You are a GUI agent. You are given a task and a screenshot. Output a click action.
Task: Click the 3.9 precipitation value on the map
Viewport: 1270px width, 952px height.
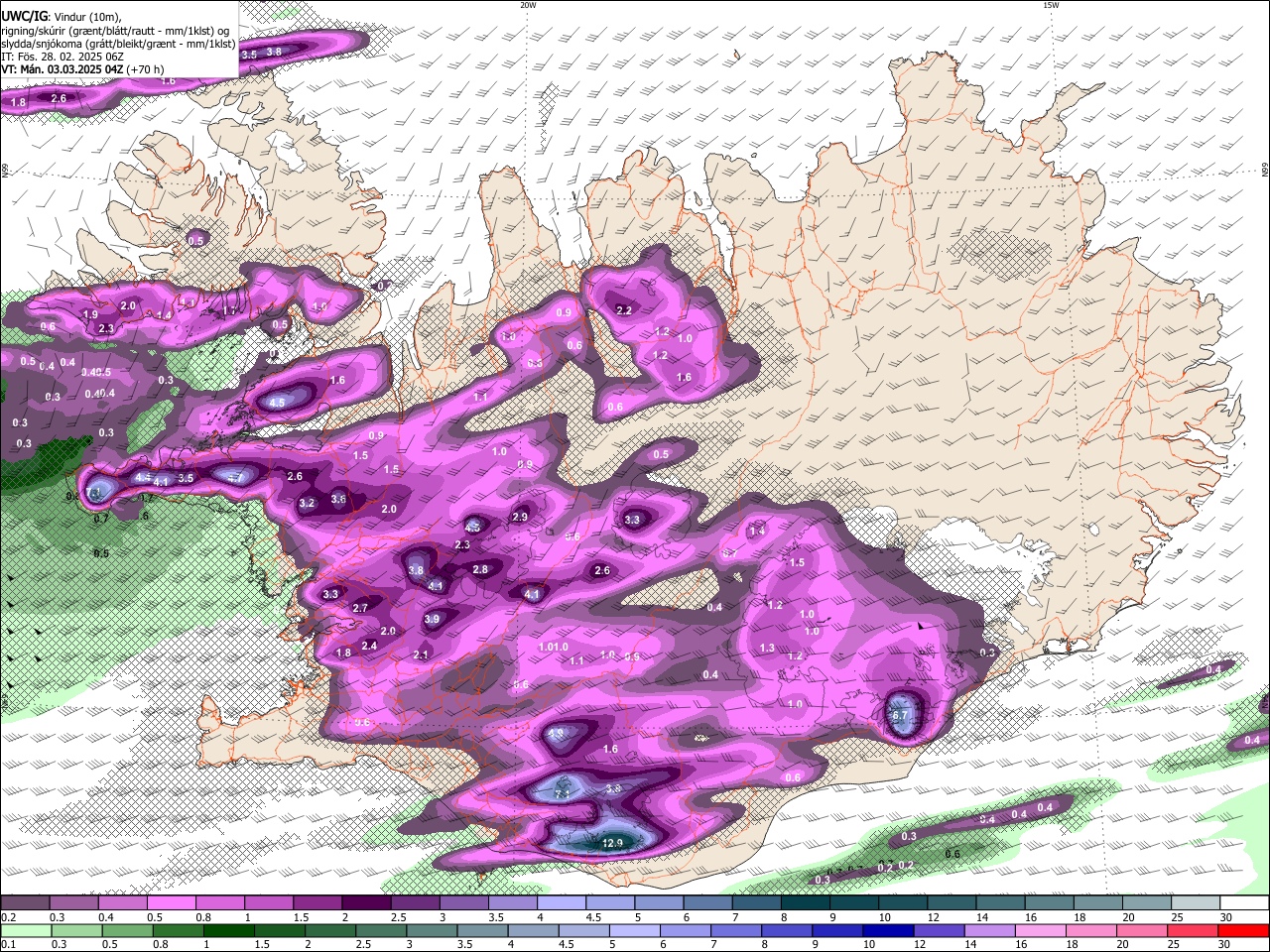pyautogui.click(x=432, y=619)
